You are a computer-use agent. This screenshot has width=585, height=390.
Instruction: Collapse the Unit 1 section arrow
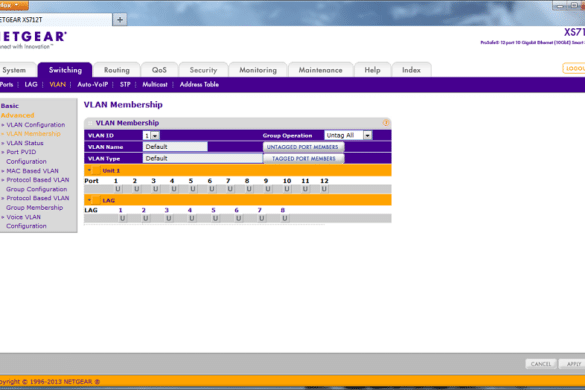click(x=89, y=170)
